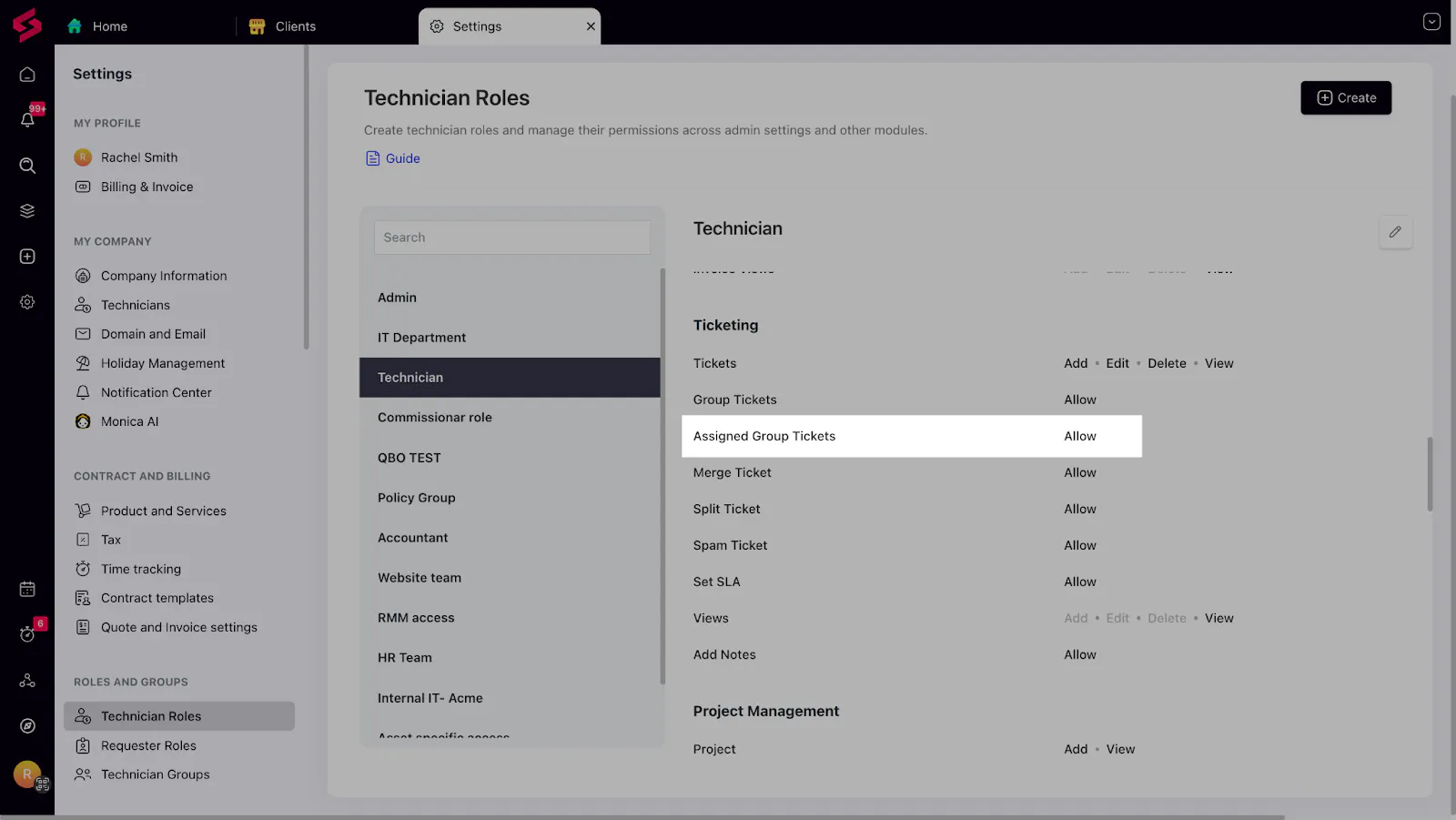Switch to the Home tab
Screen dimensions: 1456x820
point(109,26)
